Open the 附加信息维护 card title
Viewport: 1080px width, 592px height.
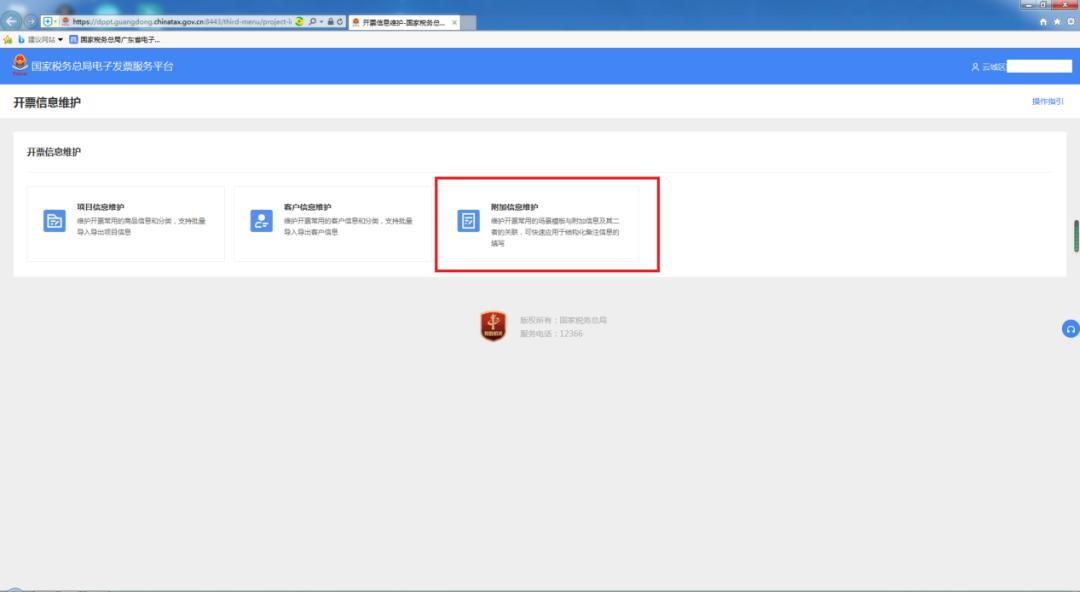tap(515, 207)
